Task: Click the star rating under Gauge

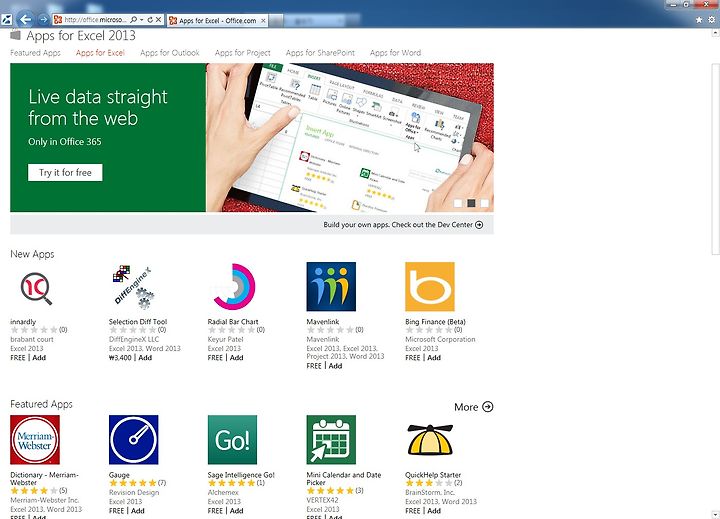Action: pyautogui.click(x=133, y=483)
